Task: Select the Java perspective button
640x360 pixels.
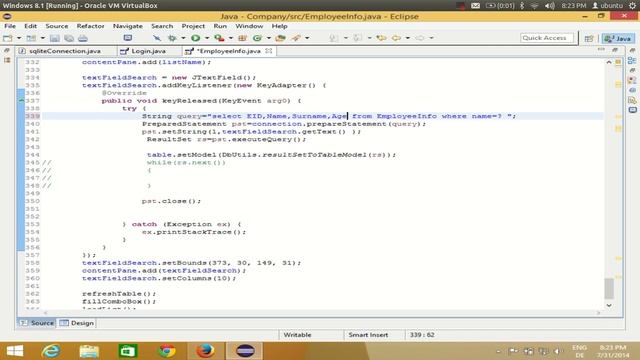Action: pos(618,38)
